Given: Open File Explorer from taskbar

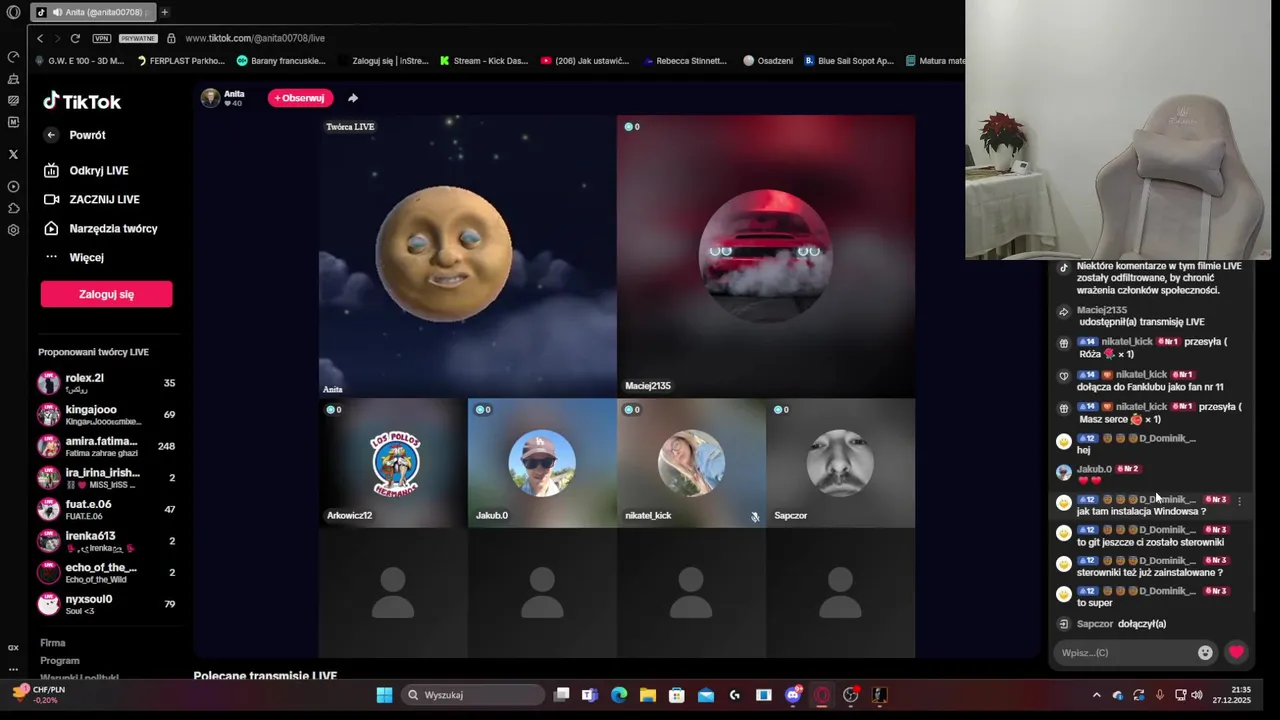Looking at the screenshot, I should [x=648, y=695].
